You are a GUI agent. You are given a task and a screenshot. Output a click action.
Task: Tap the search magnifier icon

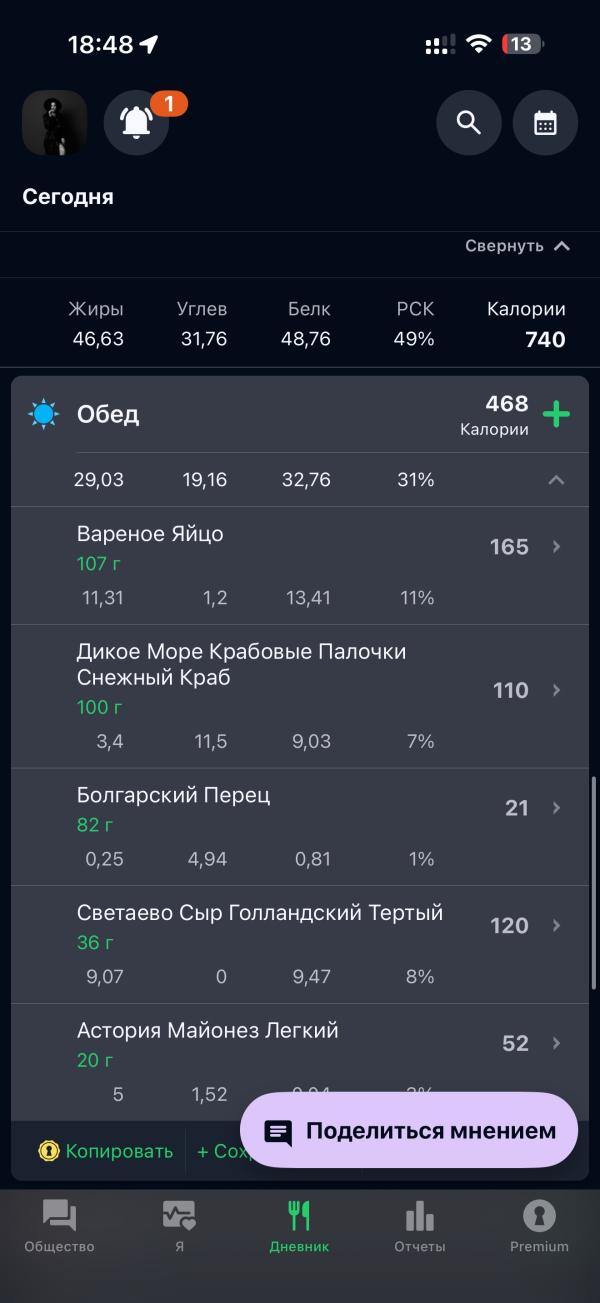point(468,123)
